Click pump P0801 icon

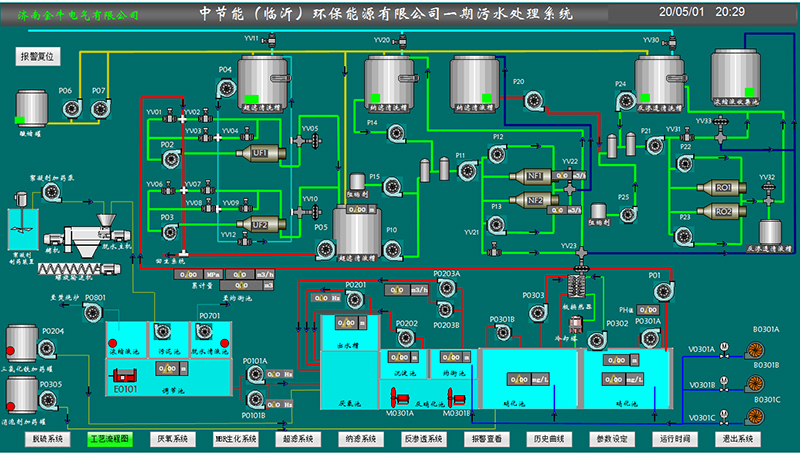click(x=92, y=313)
